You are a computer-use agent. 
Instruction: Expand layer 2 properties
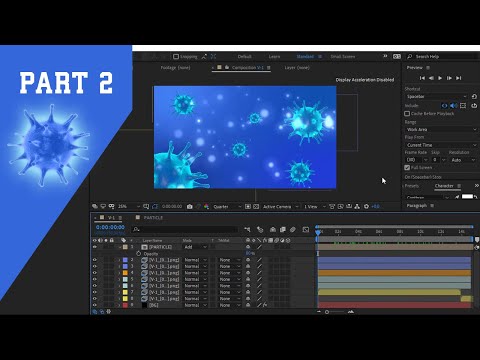coord(119,260)
